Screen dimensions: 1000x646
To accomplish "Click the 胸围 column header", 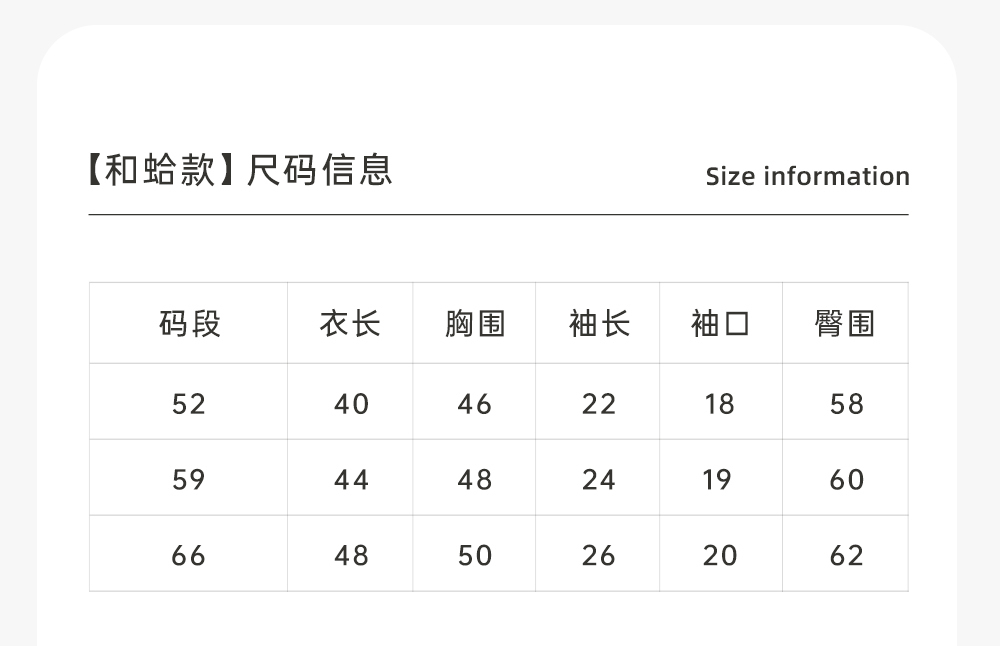I will tap(475, 324).
